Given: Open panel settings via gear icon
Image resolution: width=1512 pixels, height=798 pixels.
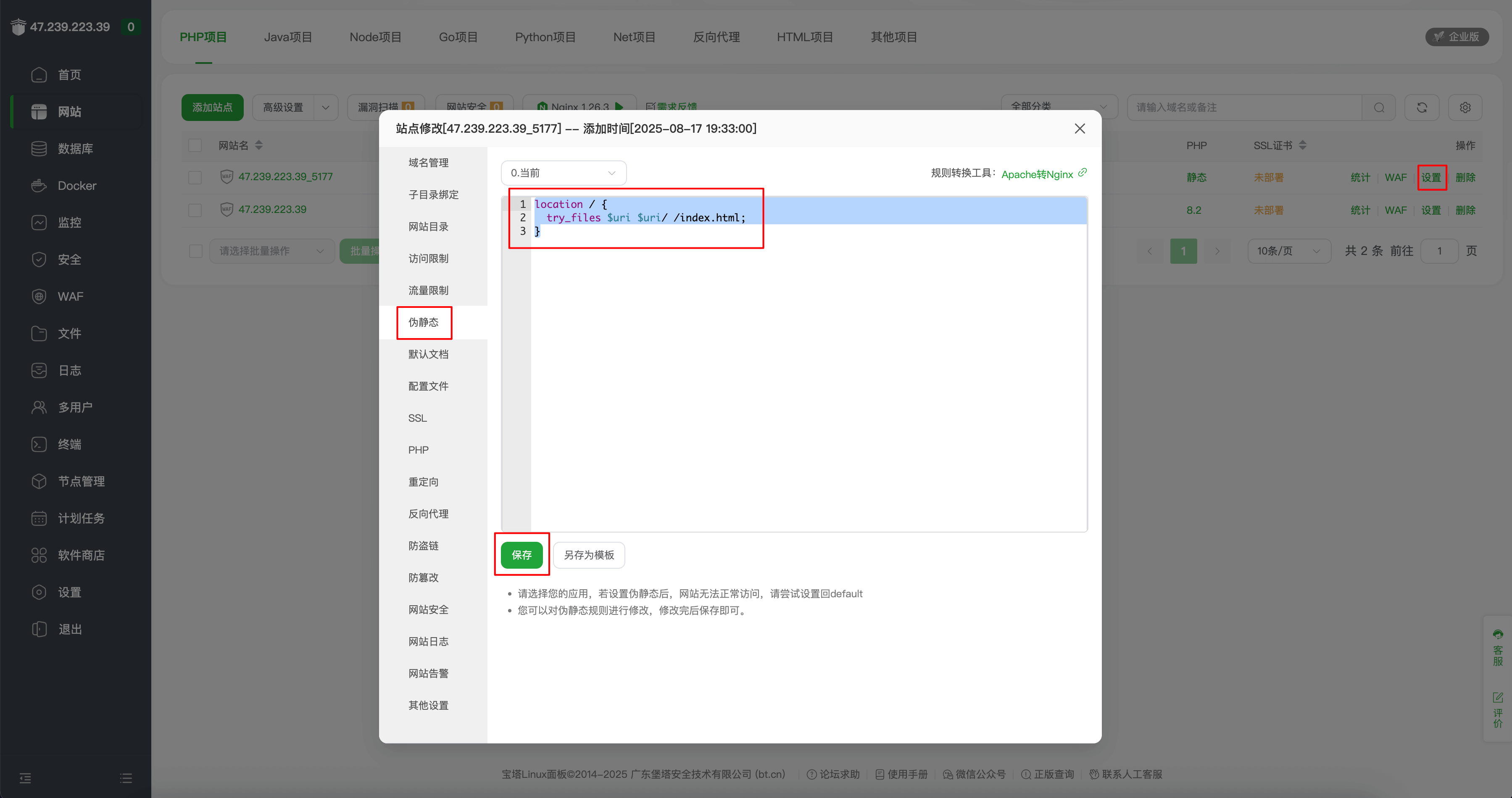Looking at the screenshot, I should coord(1465,108).
